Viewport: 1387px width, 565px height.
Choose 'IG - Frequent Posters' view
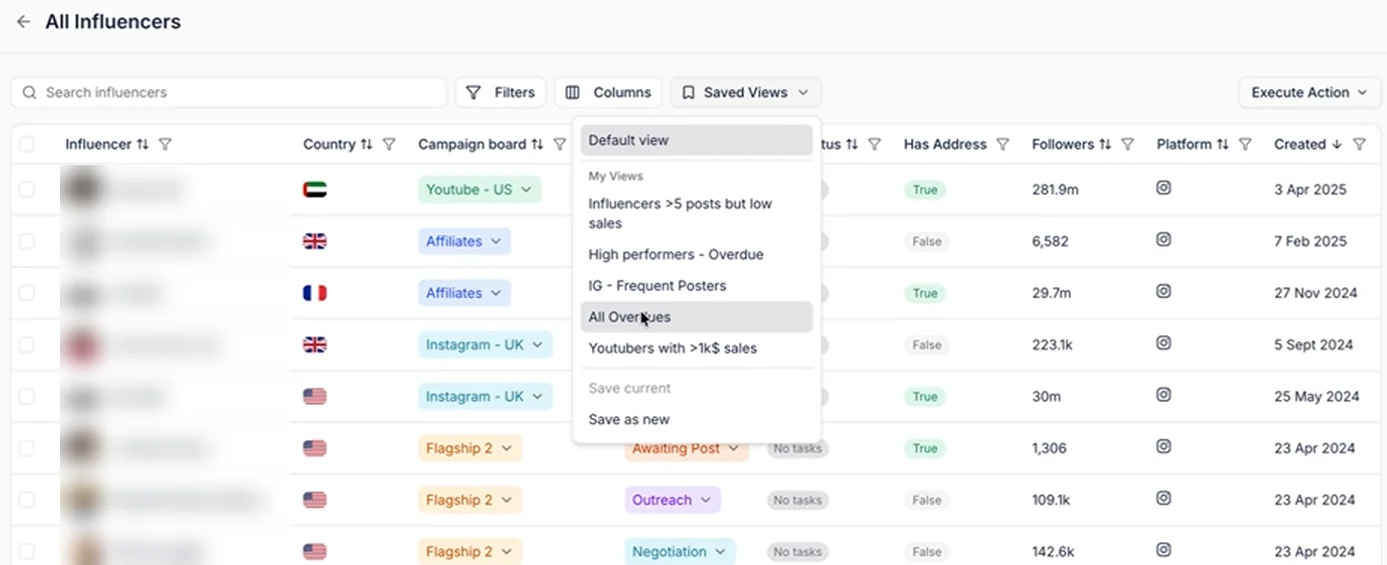(x=696, y=286)
